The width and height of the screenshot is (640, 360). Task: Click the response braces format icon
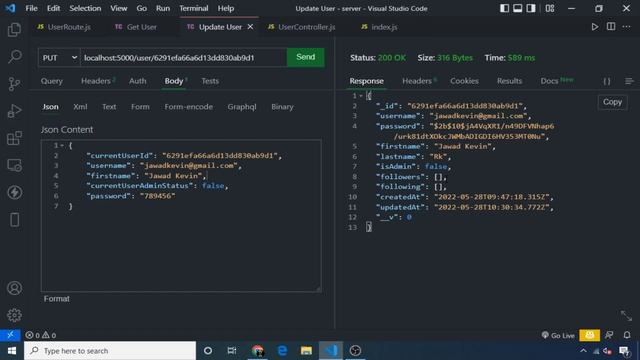(x=607, y=81)
